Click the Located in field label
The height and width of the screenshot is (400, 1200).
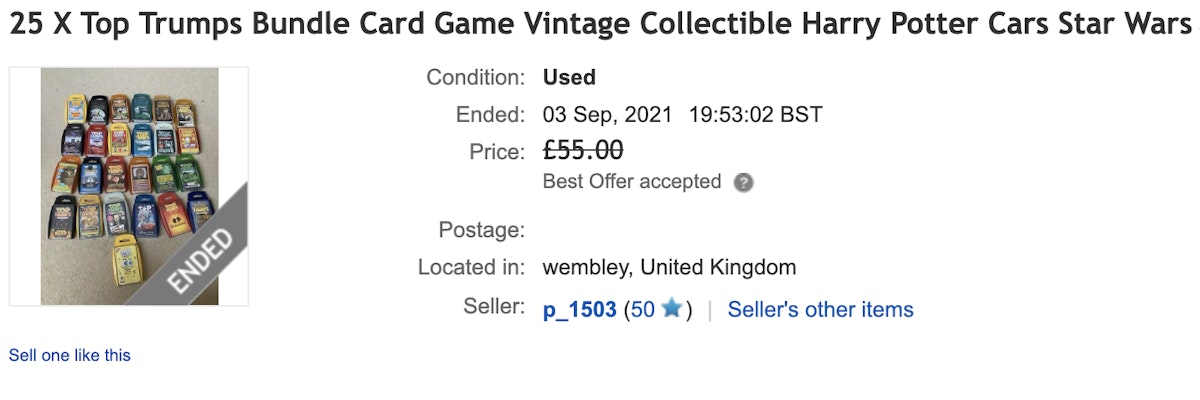471,268
